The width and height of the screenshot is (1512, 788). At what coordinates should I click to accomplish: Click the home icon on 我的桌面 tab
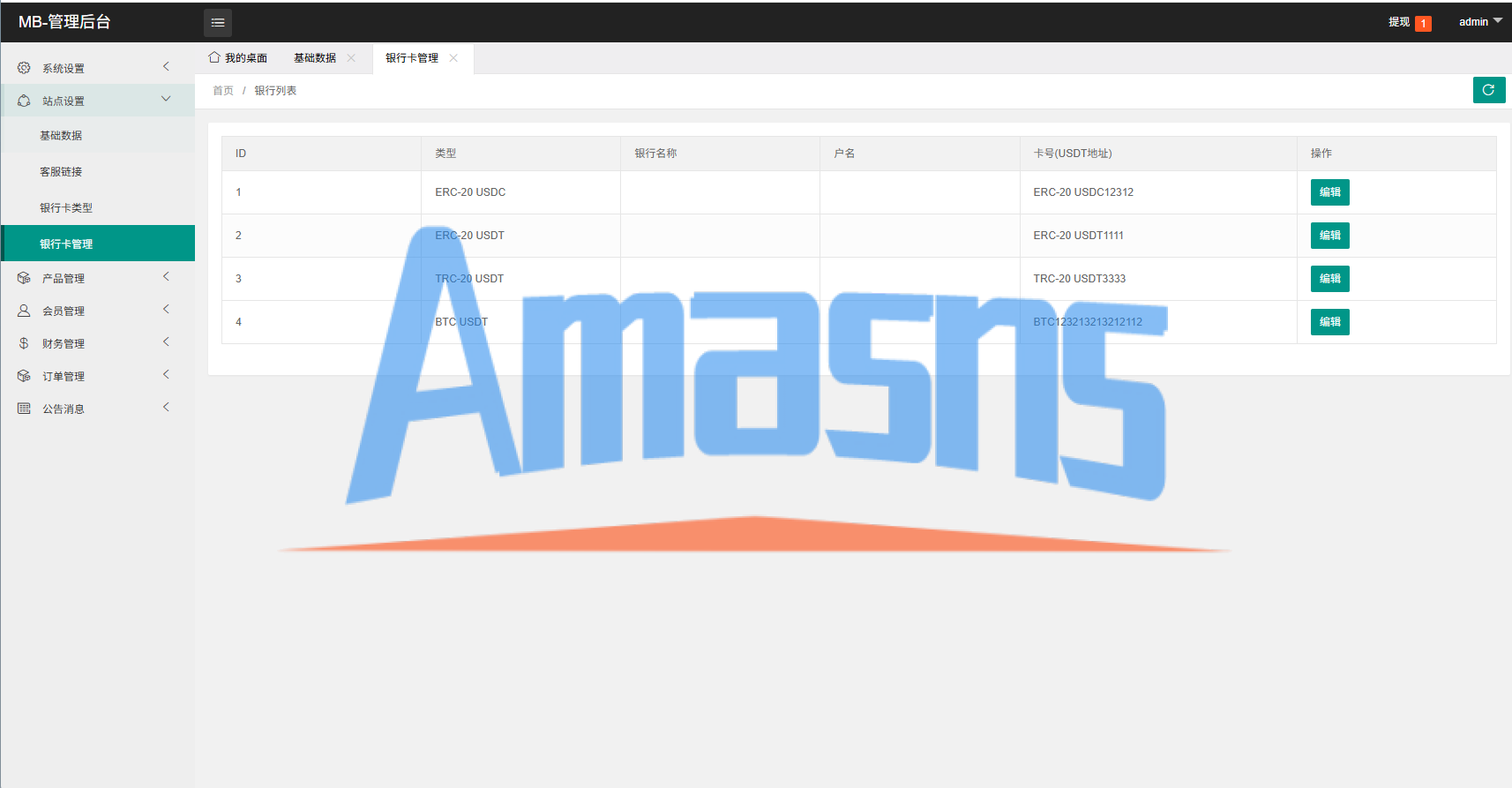tap(213, 57)
